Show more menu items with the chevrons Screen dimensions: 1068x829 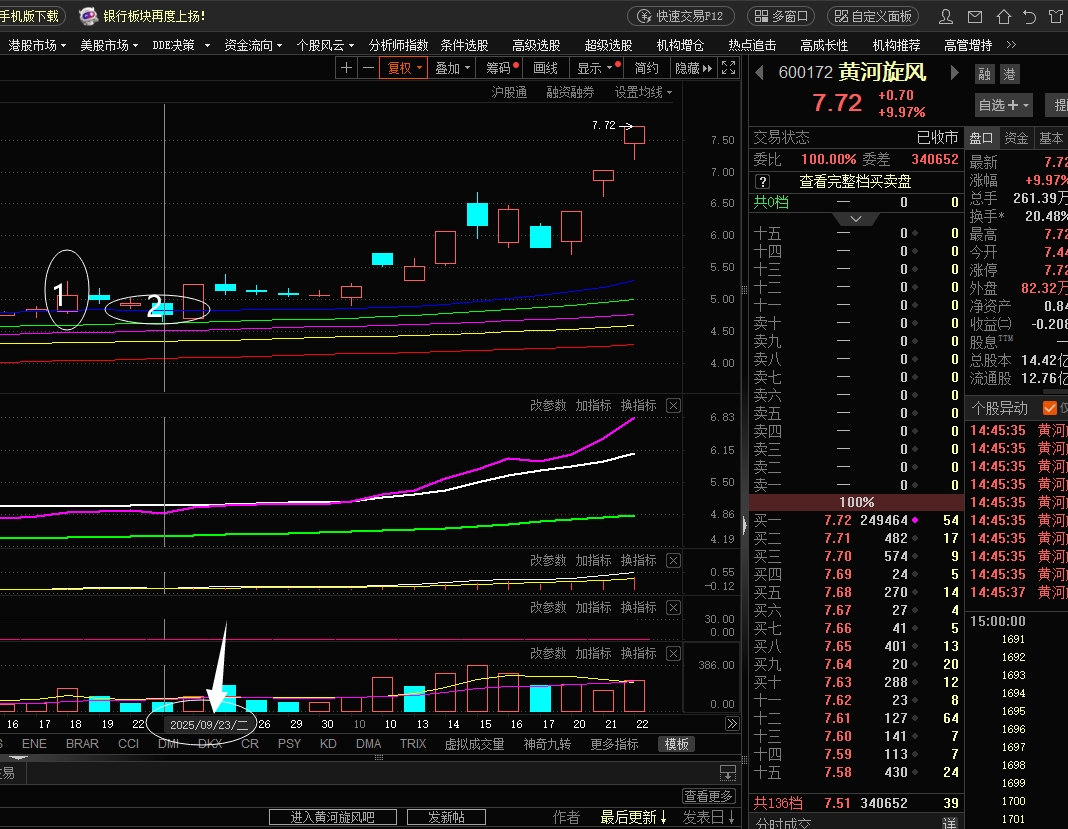[1011, 45]
